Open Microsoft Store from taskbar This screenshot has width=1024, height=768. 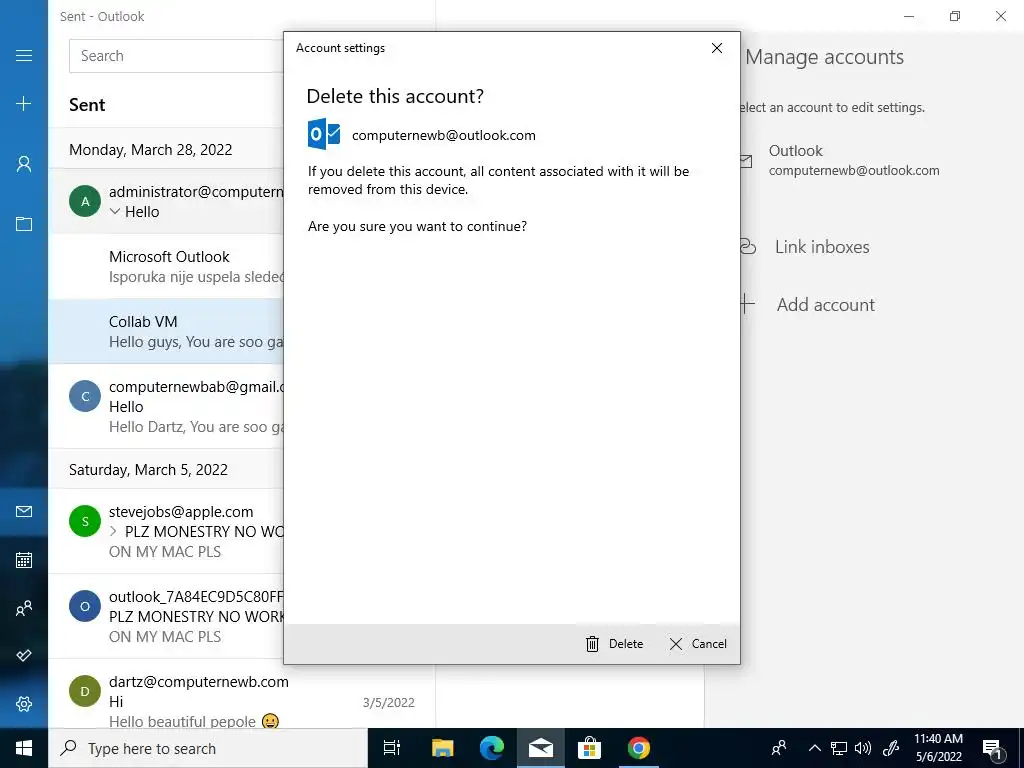coord(589,748)
